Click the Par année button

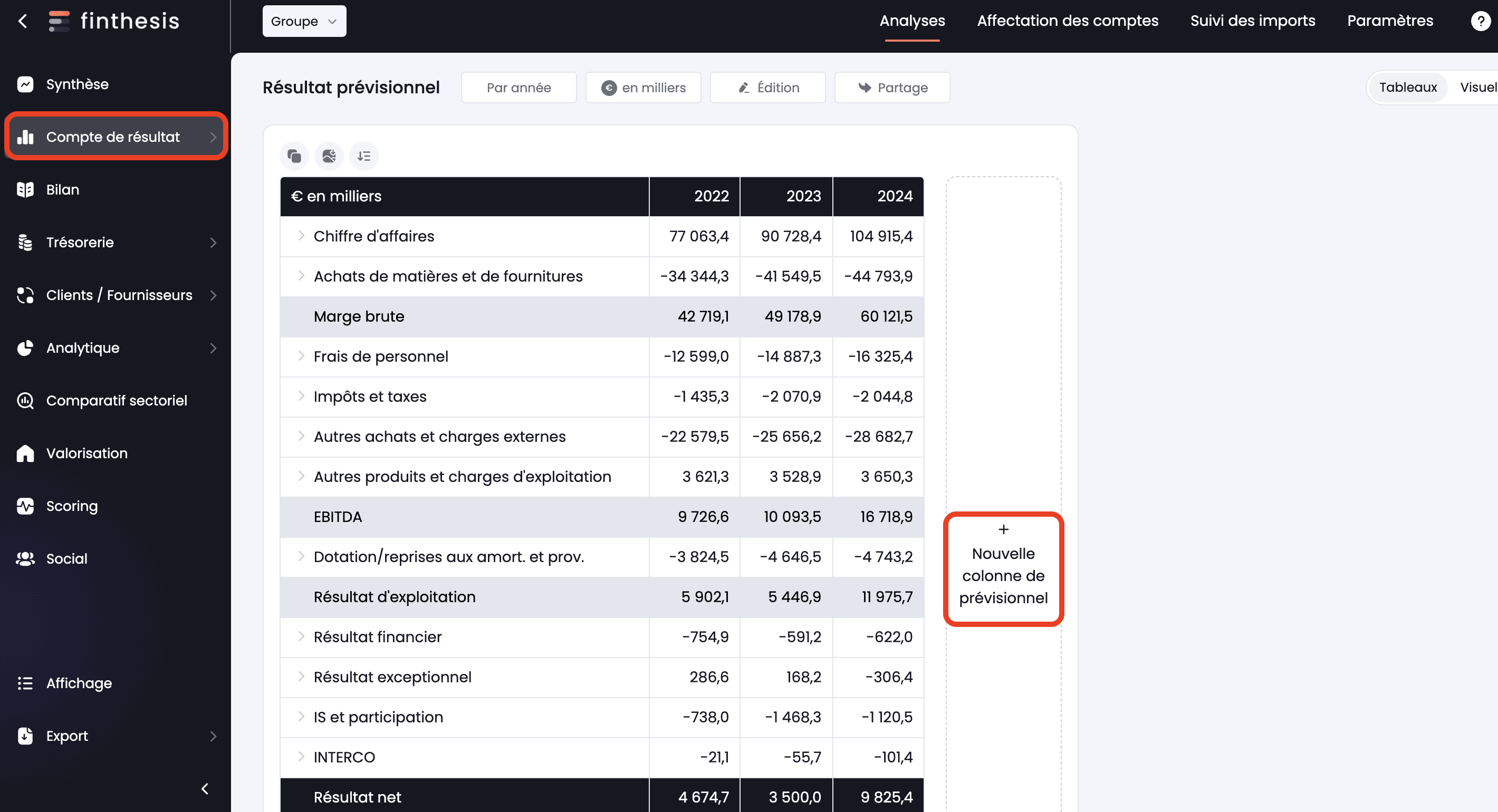pyautogui.click(x=518, y=88)
